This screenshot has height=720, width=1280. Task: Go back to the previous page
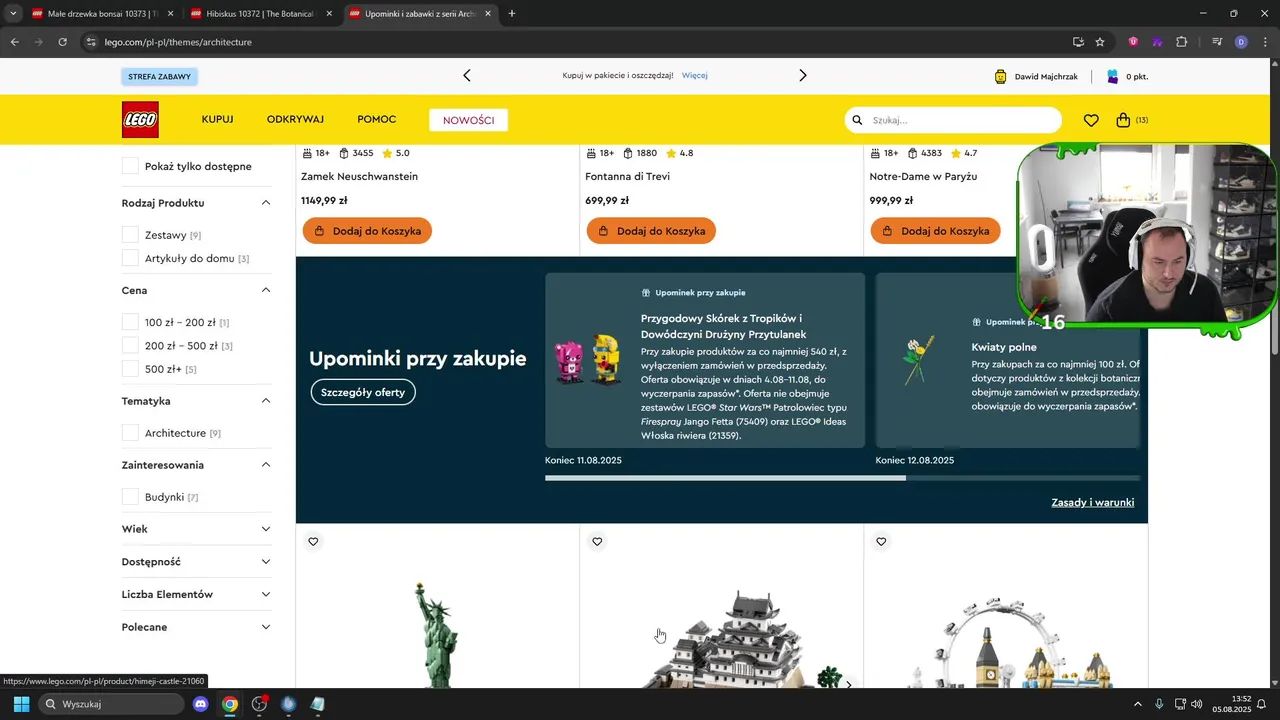[x=14, y=42]
